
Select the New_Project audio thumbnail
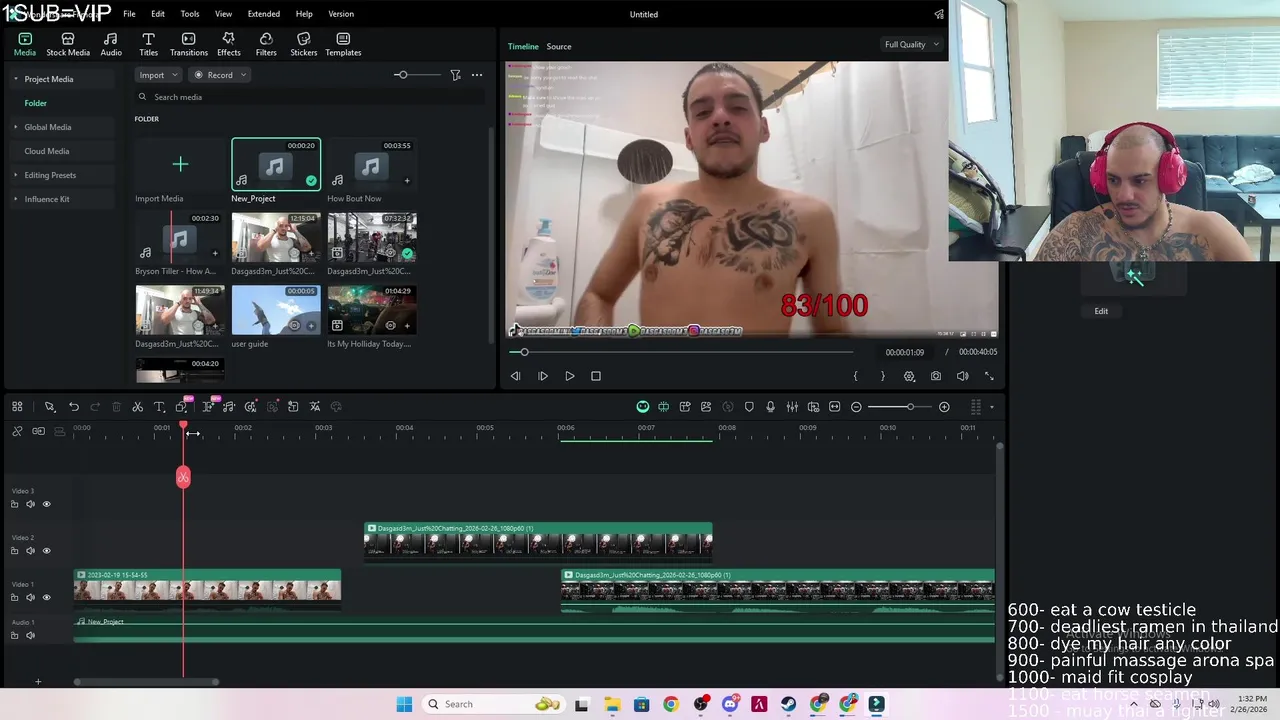coord(276,164)
